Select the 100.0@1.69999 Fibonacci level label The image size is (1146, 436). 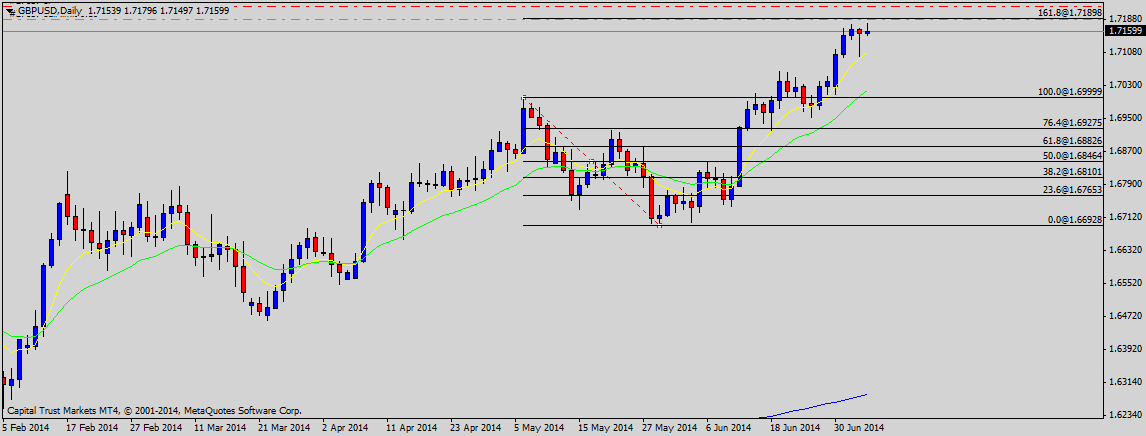[x=1070, y=91]
